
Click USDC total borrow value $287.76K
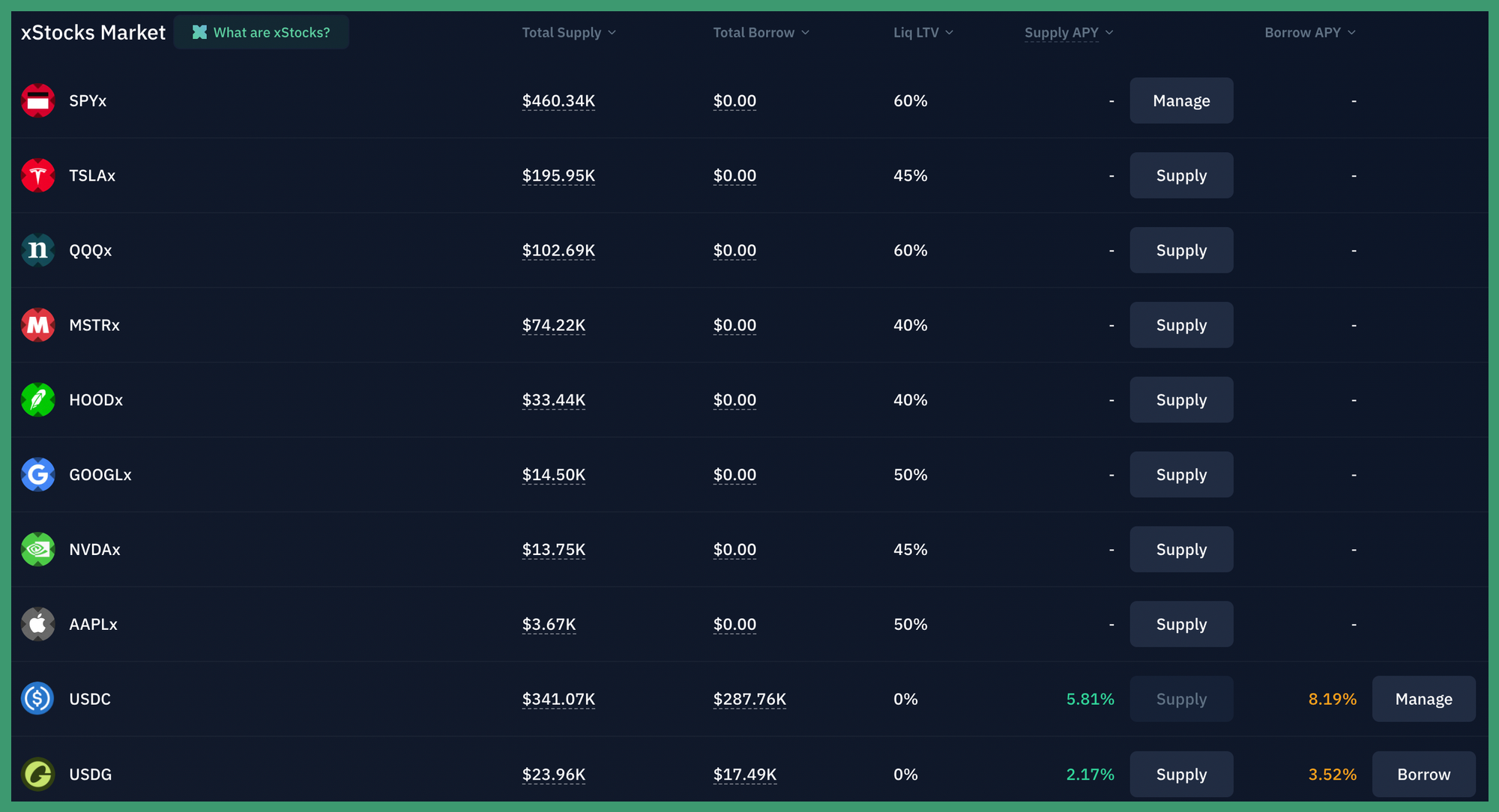click(x=749, y=699)
